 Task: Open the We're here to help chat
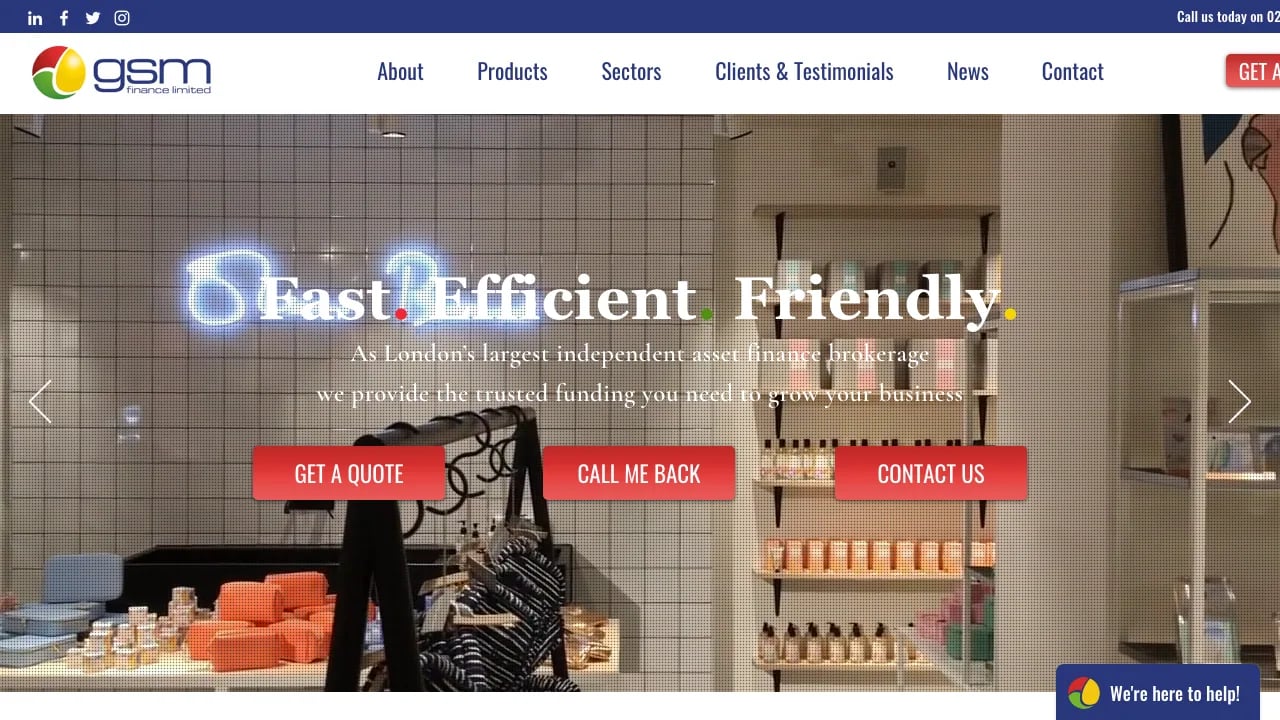click(1158, 692)
